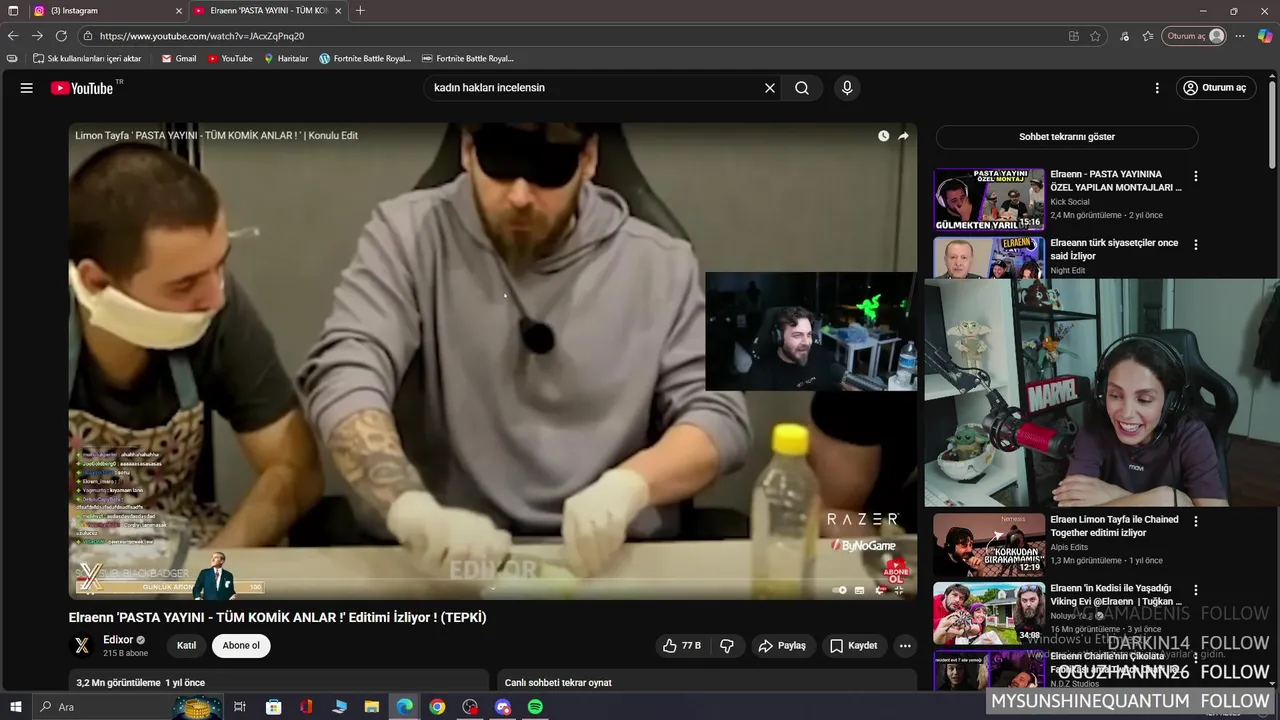Bookmark the page with the star icon

tap(1095, 36)
